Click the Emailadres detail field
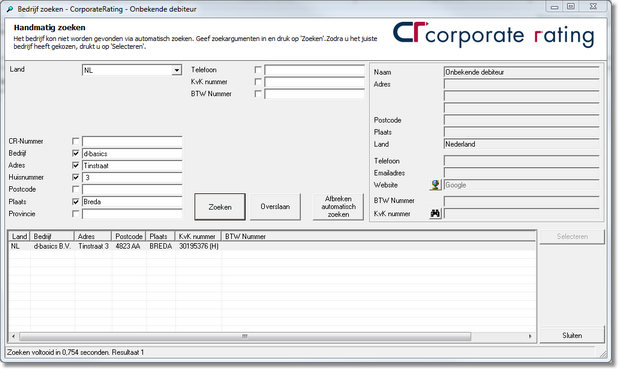The height and width of the screenshot is (370, 619). pyautogui.click(x=521, y=173)
